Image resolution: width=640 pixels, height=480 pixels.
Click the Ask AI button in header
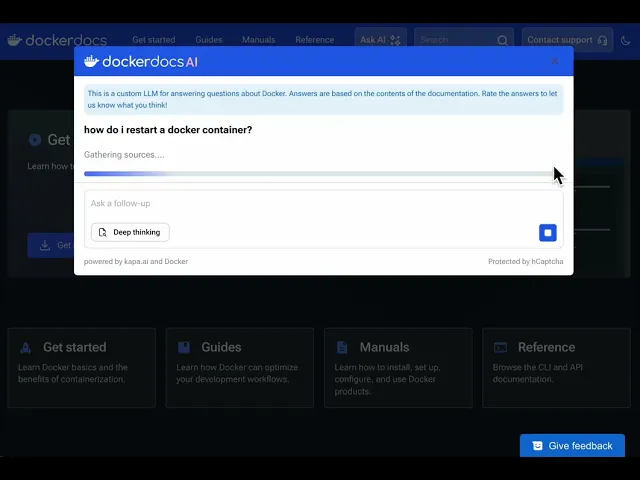coord(380,40)
